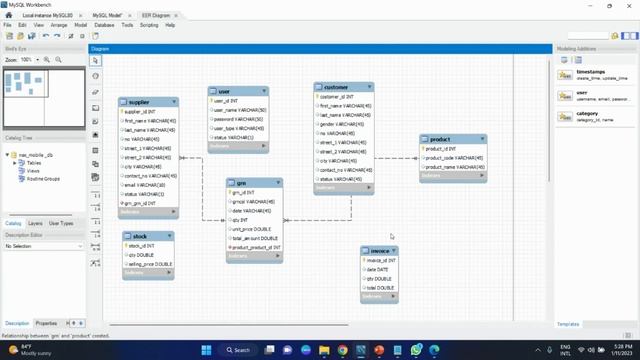Select the category template in Modeling Additions
The image size is (640, 360).
pyautogui.click(x=596, y=116)
